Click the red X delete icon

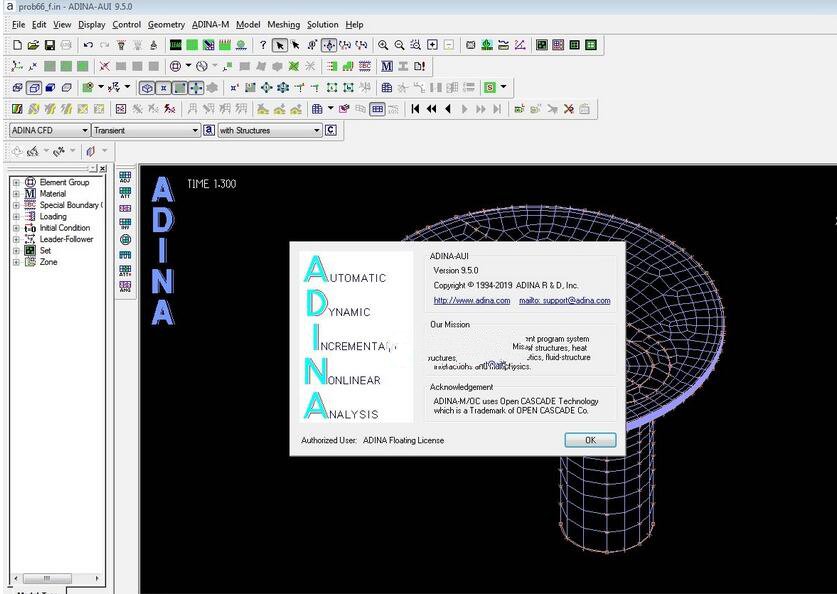pyautogui.click(x=568, y=109)
